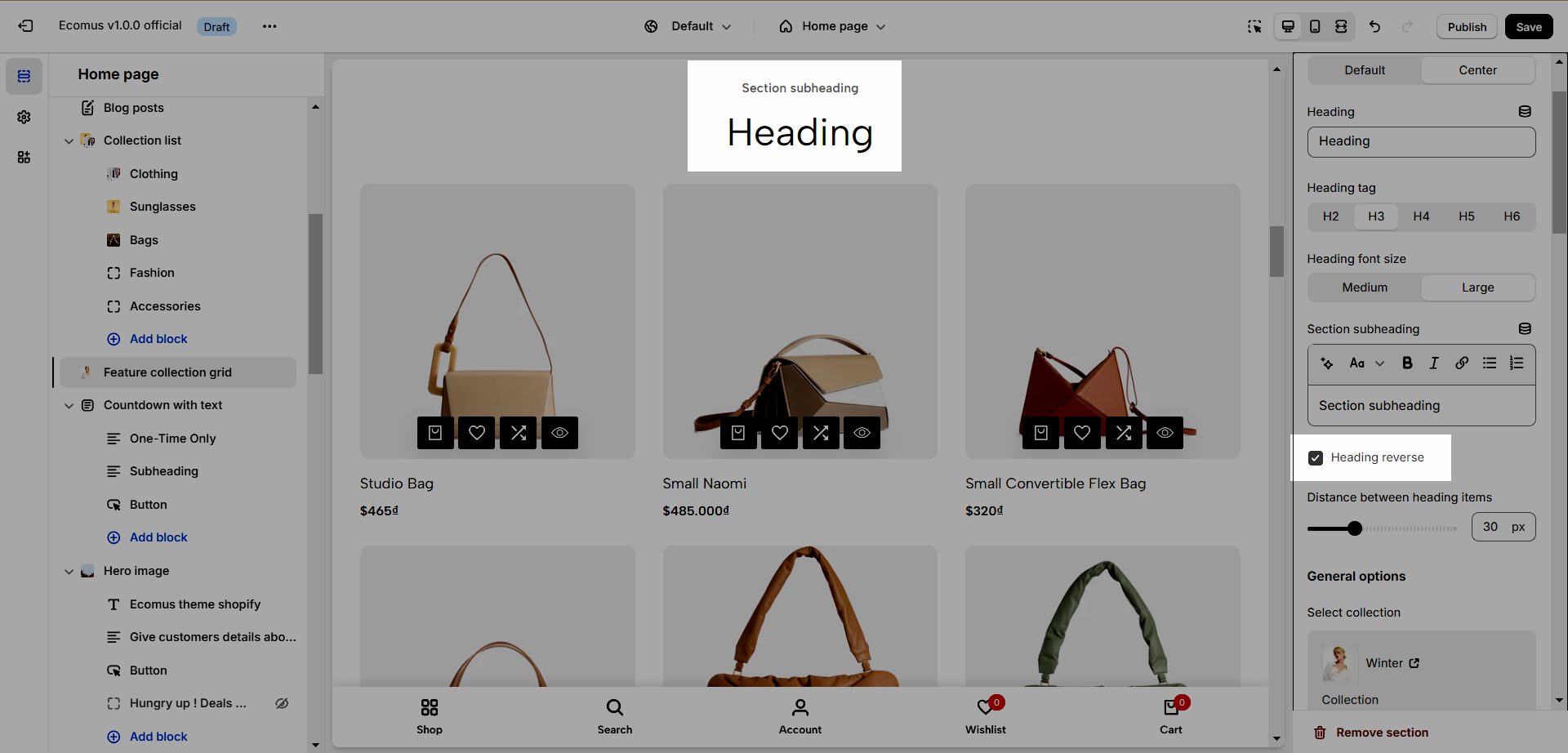Apply bold in subheading editor
Viewport: 1568px width, 753px height.
coord(1407,363)
